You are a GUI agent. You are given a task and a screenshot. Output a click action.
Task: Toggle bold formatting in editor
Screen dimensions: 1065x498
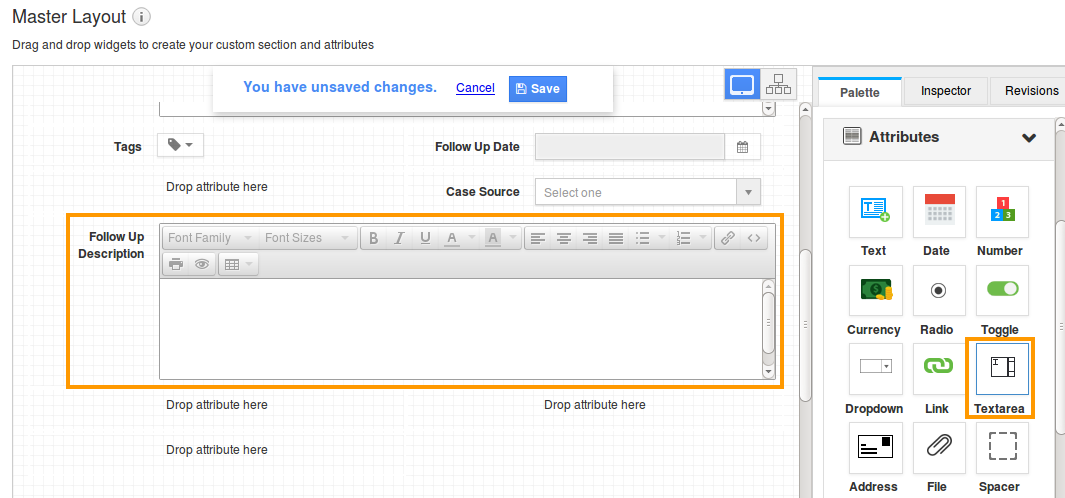tap(373, 238)
